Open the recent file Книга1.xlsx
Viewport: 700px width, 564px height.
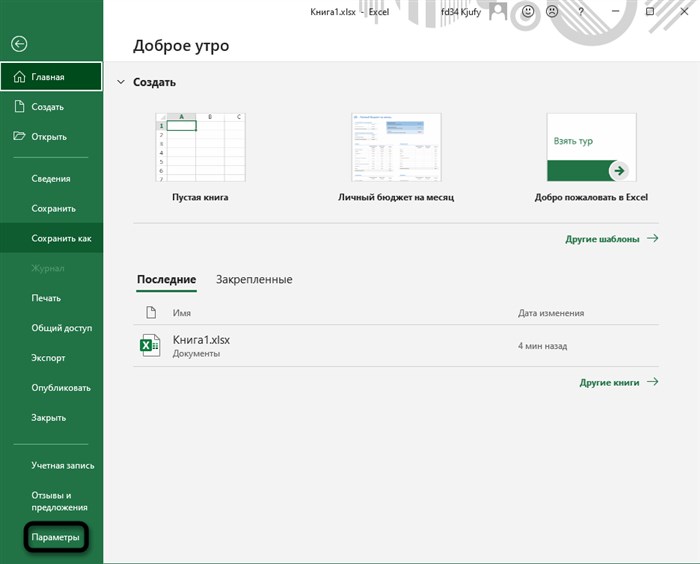click(396, 346)
